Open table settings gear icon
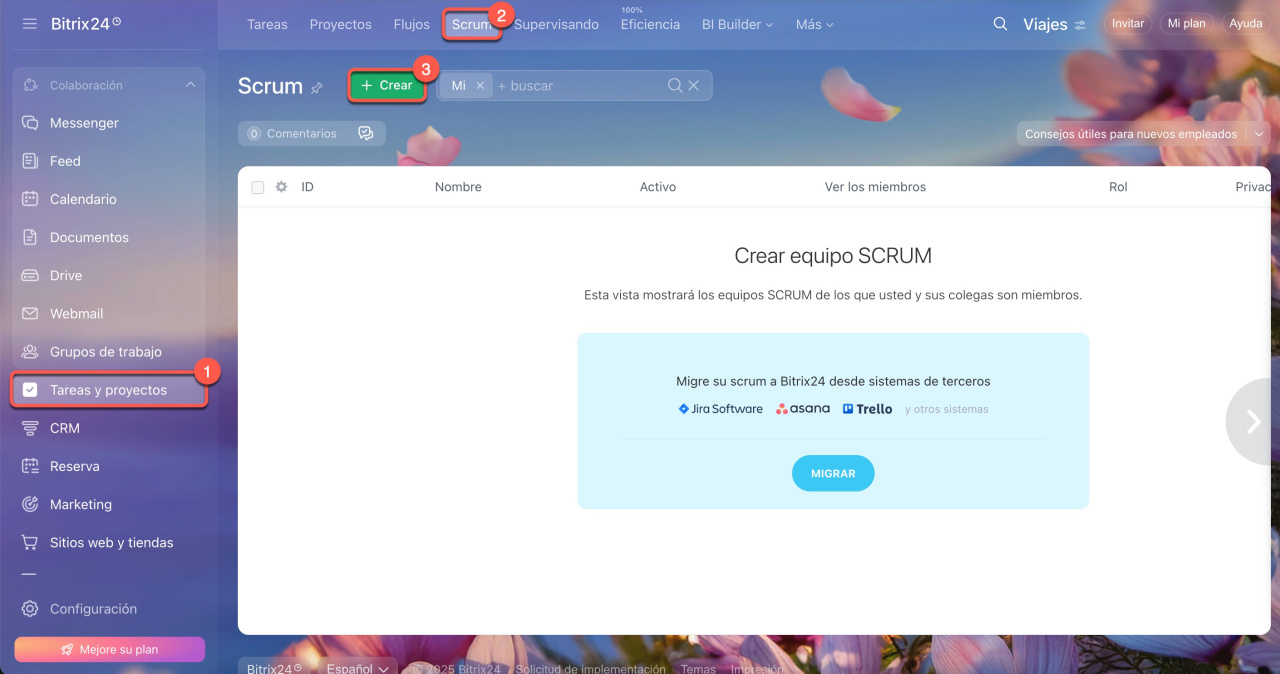The image size is (1280, 674). tap(281, 187)
